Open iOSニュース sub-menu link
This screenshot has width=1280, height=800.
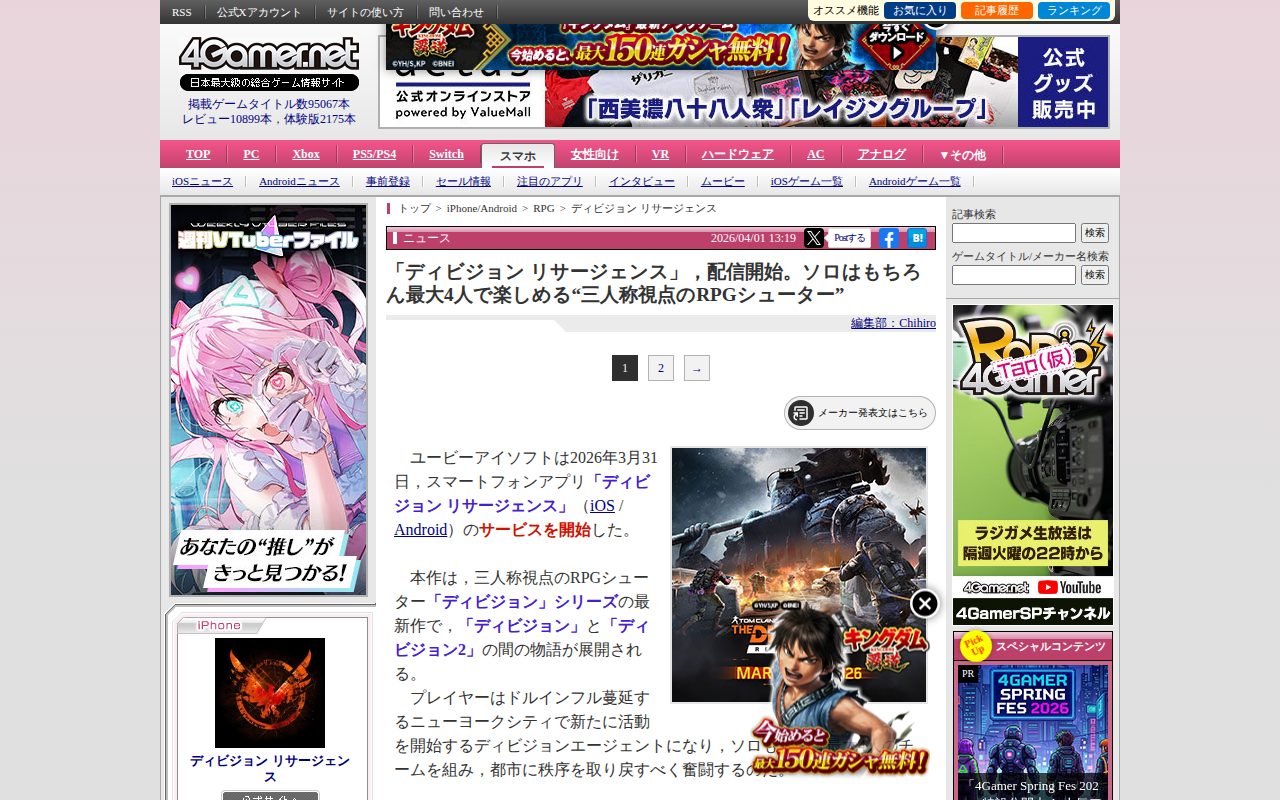202,181
